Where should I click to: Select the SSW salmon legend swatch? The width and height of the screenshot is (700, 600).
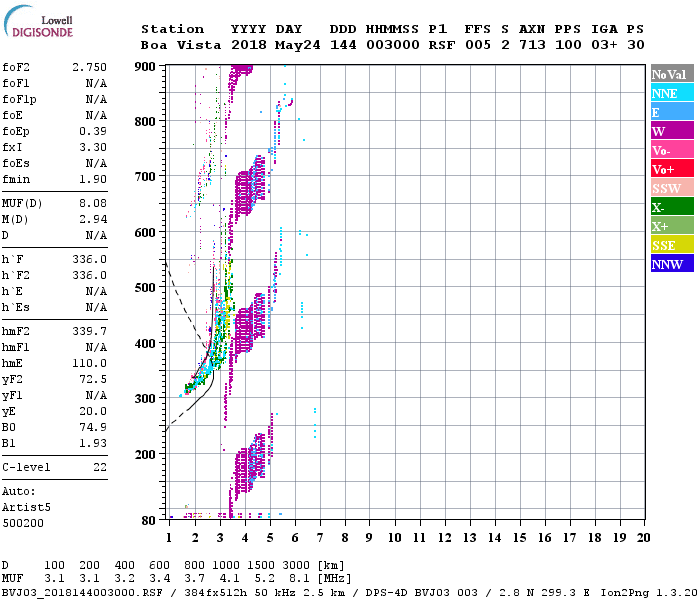click(672, 188)
